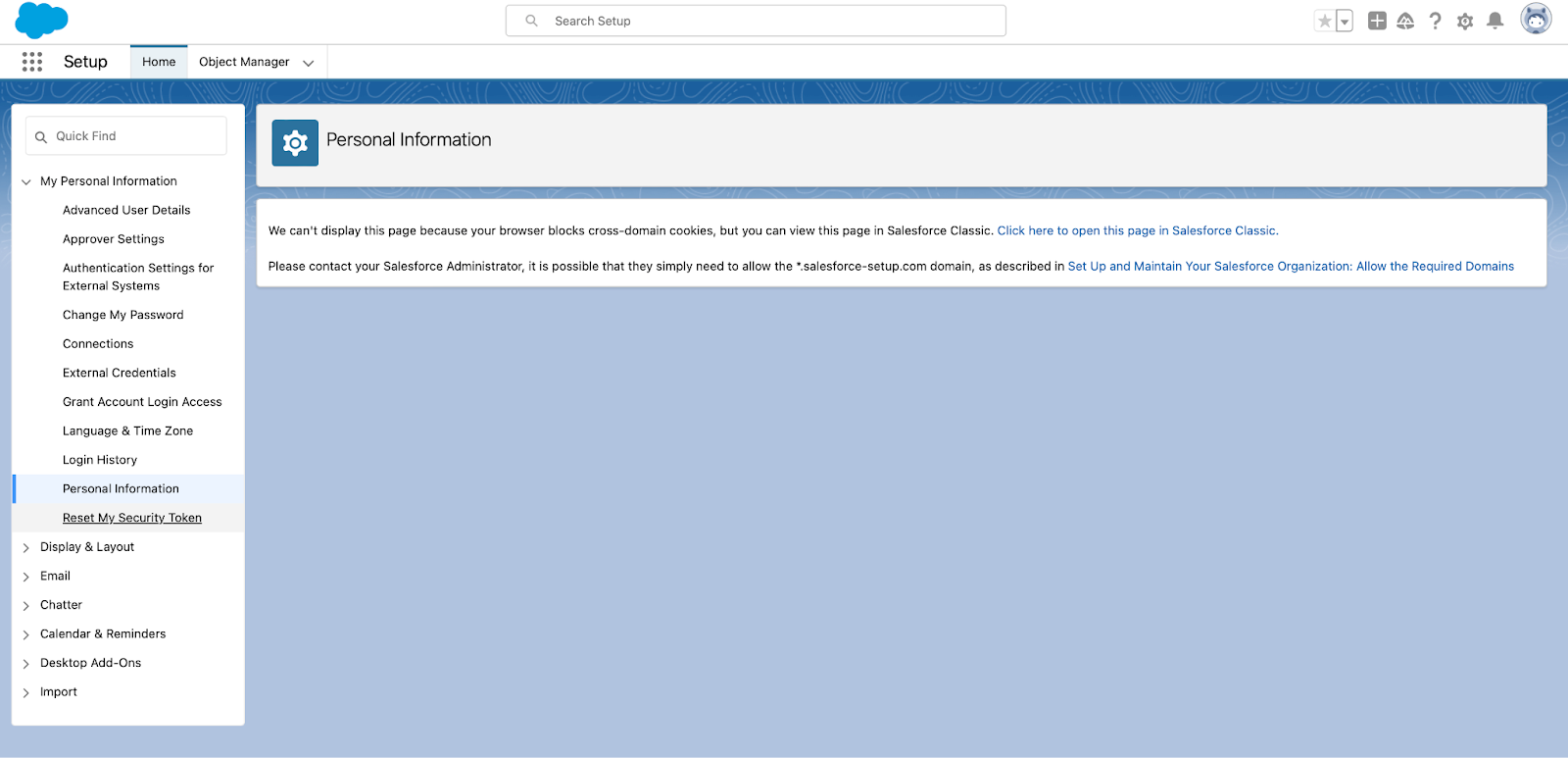Click the Quick Find search box
1568x758 pixels.
pyautogui.click(x=126, y=136)
